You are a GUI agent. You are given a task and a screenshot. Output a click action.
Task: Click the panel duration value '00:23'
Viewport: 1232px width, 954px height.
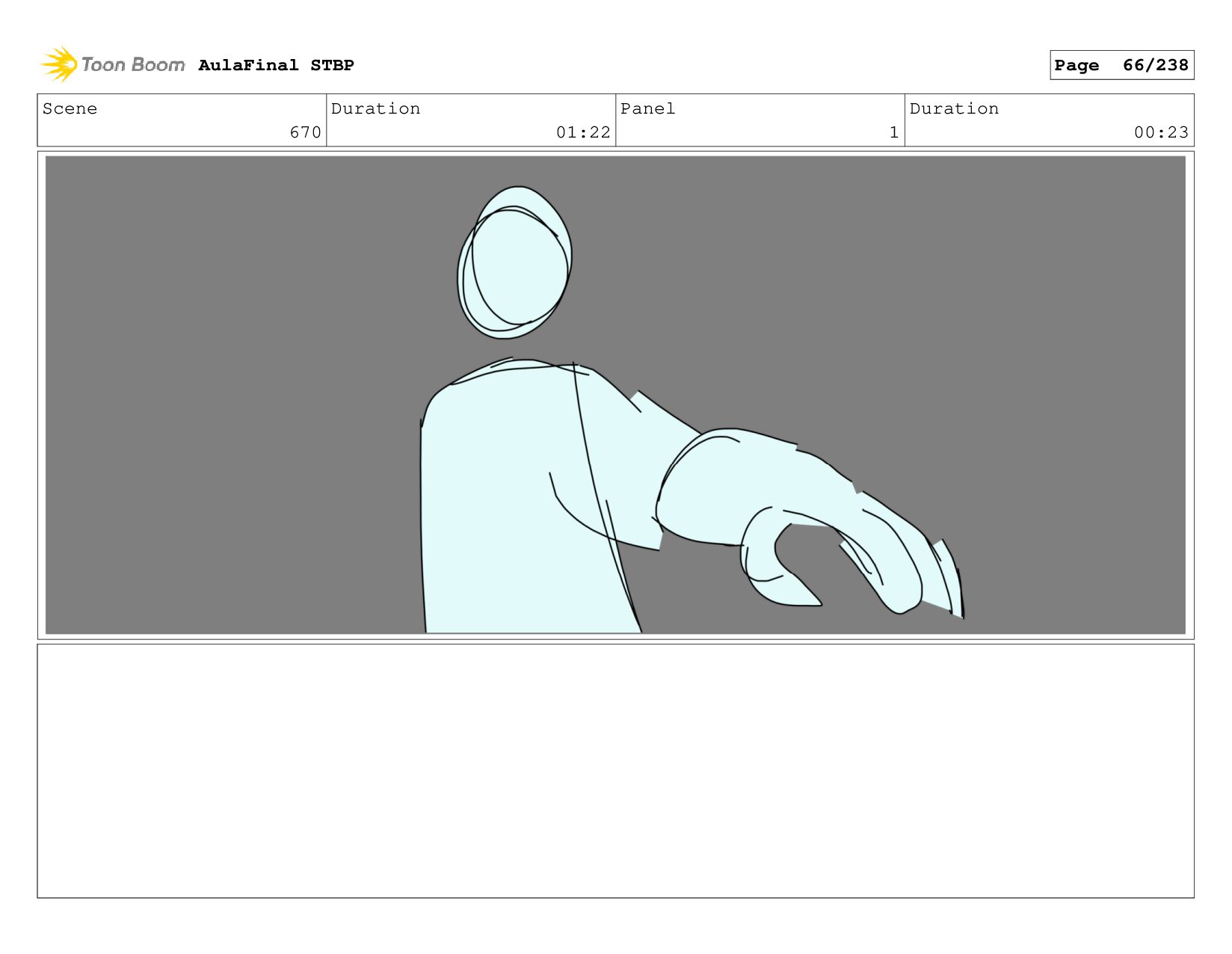coord(1161,132)
